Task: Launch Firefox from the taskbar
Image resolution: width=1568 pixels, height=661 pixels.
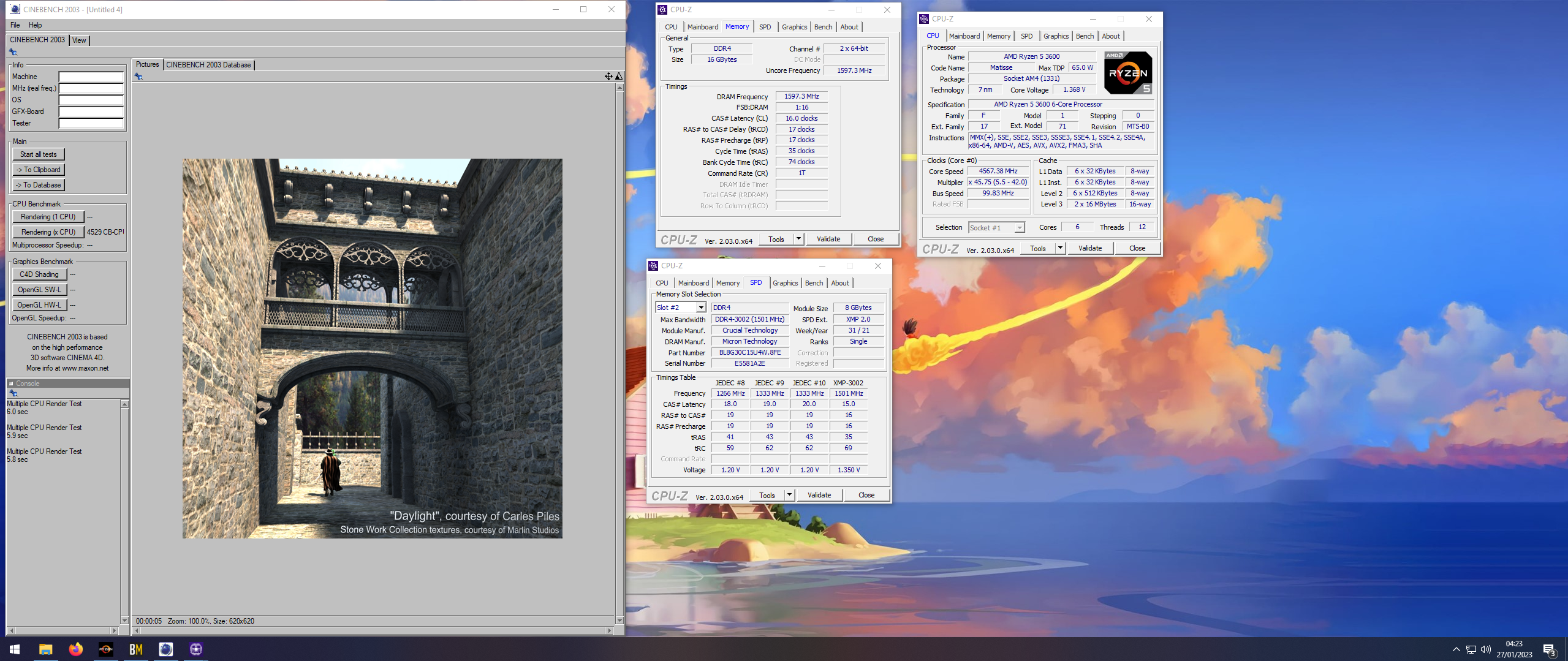Action: tap(75, 649)
